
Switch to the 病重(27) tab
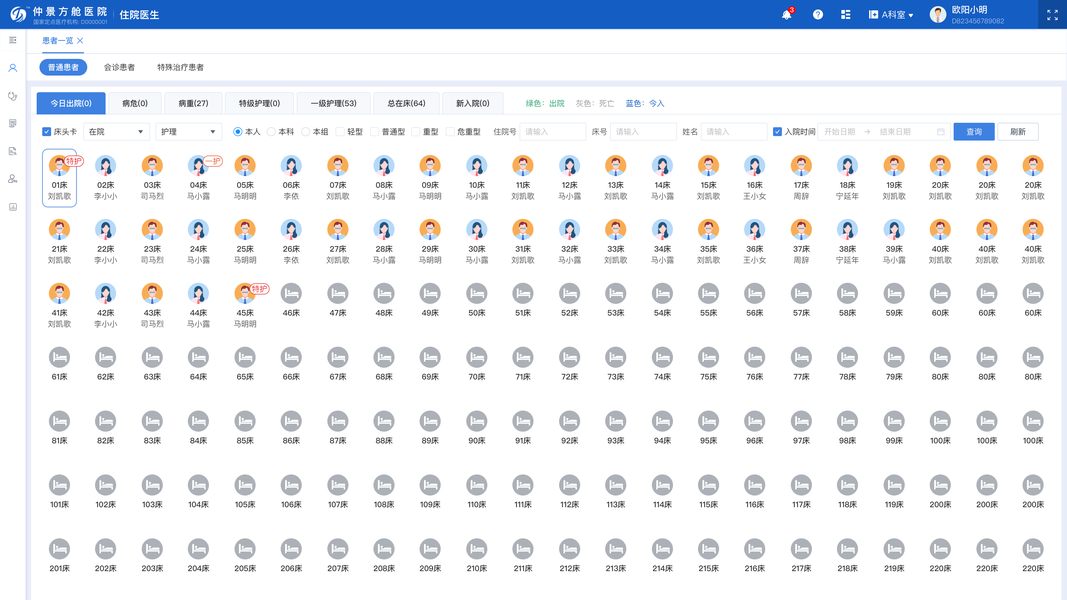point(193,103)
